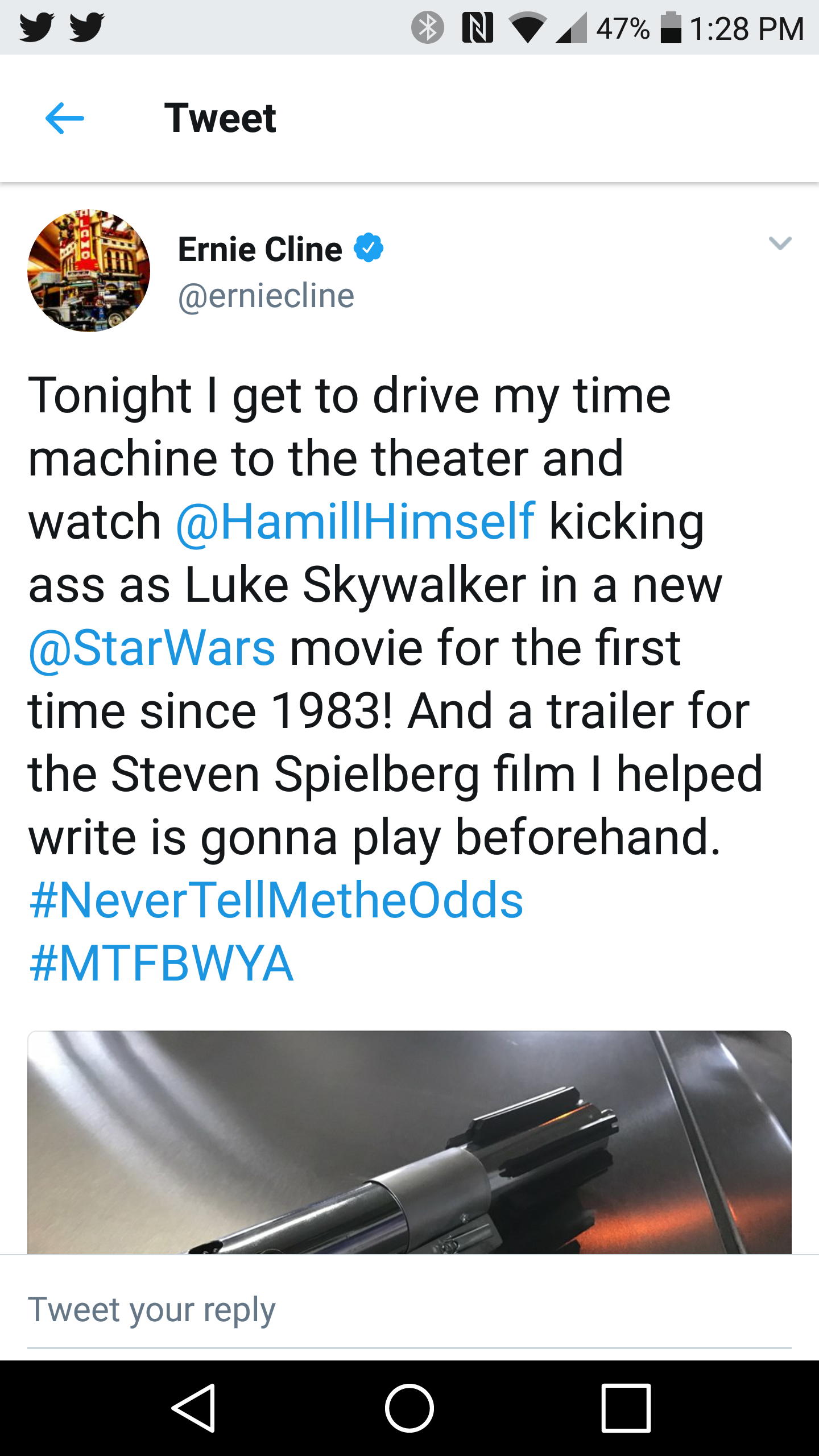
Task: Tap the second Twitter notification icon
Action: click(x=86, y=27)
